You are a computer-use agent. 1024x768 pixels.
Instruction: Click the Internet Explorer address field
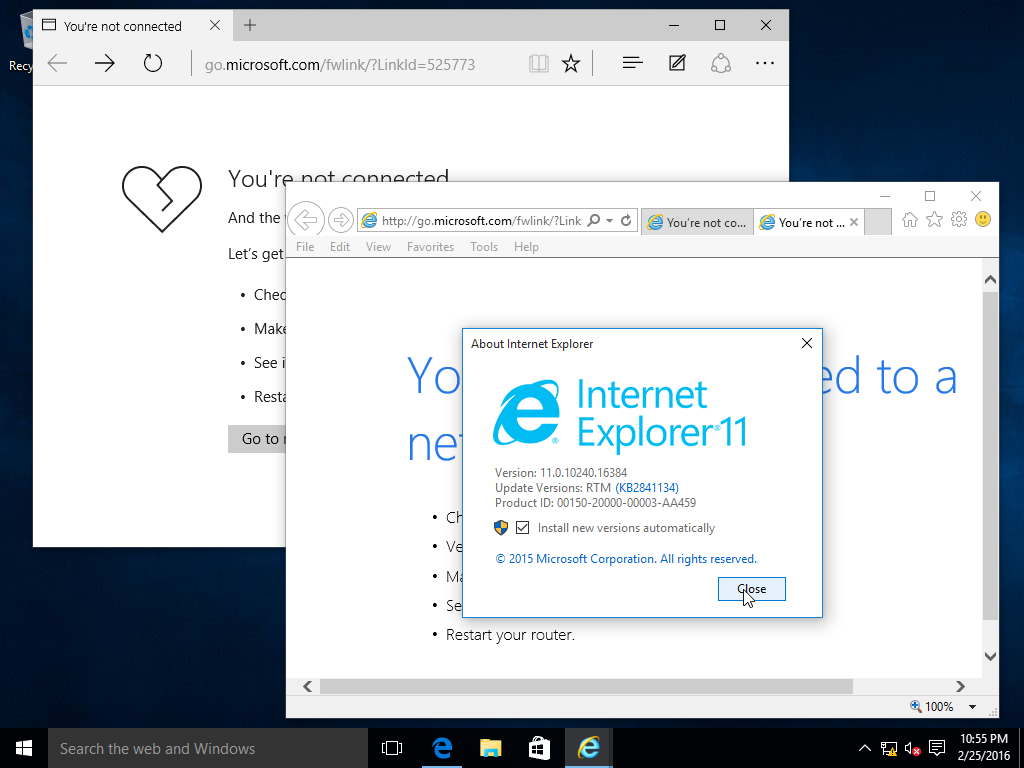[x=481, y=221]
